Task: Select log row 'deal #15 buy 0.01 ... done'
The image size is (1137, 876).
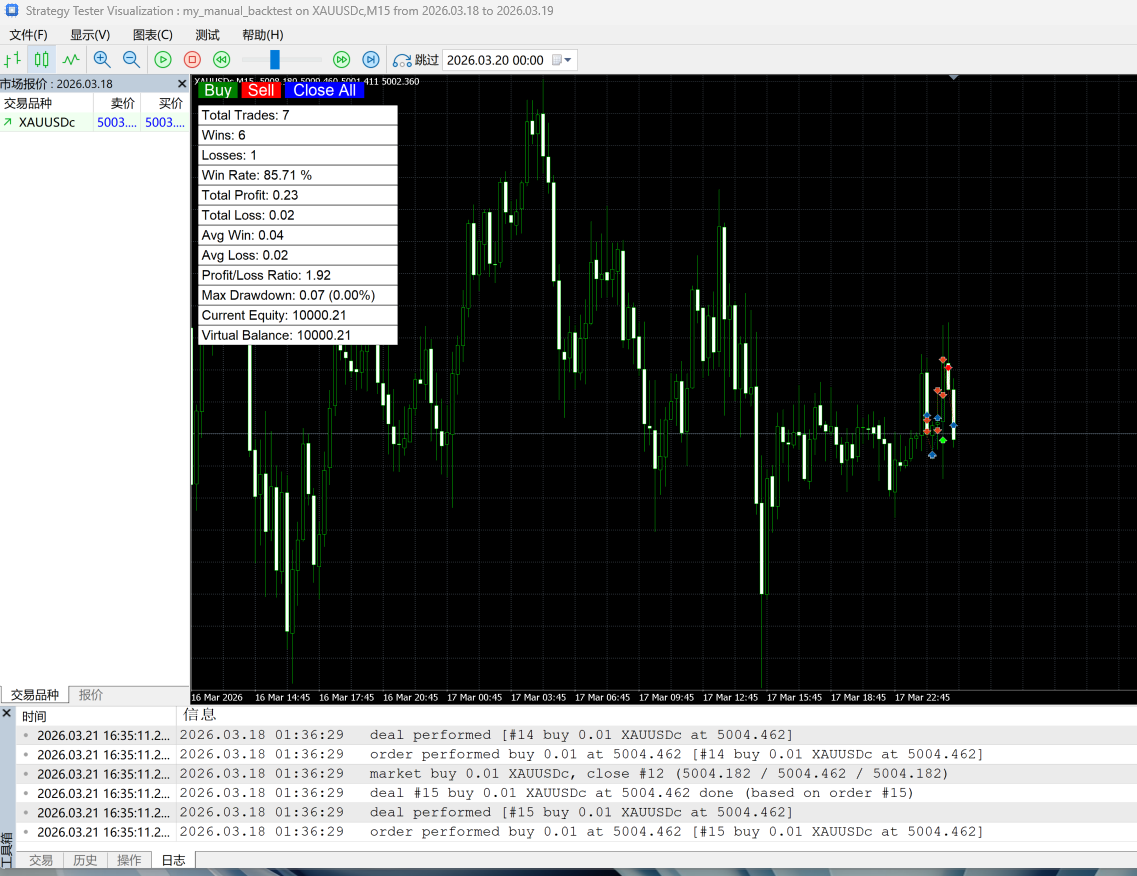Action: click(x=576, y=793)
